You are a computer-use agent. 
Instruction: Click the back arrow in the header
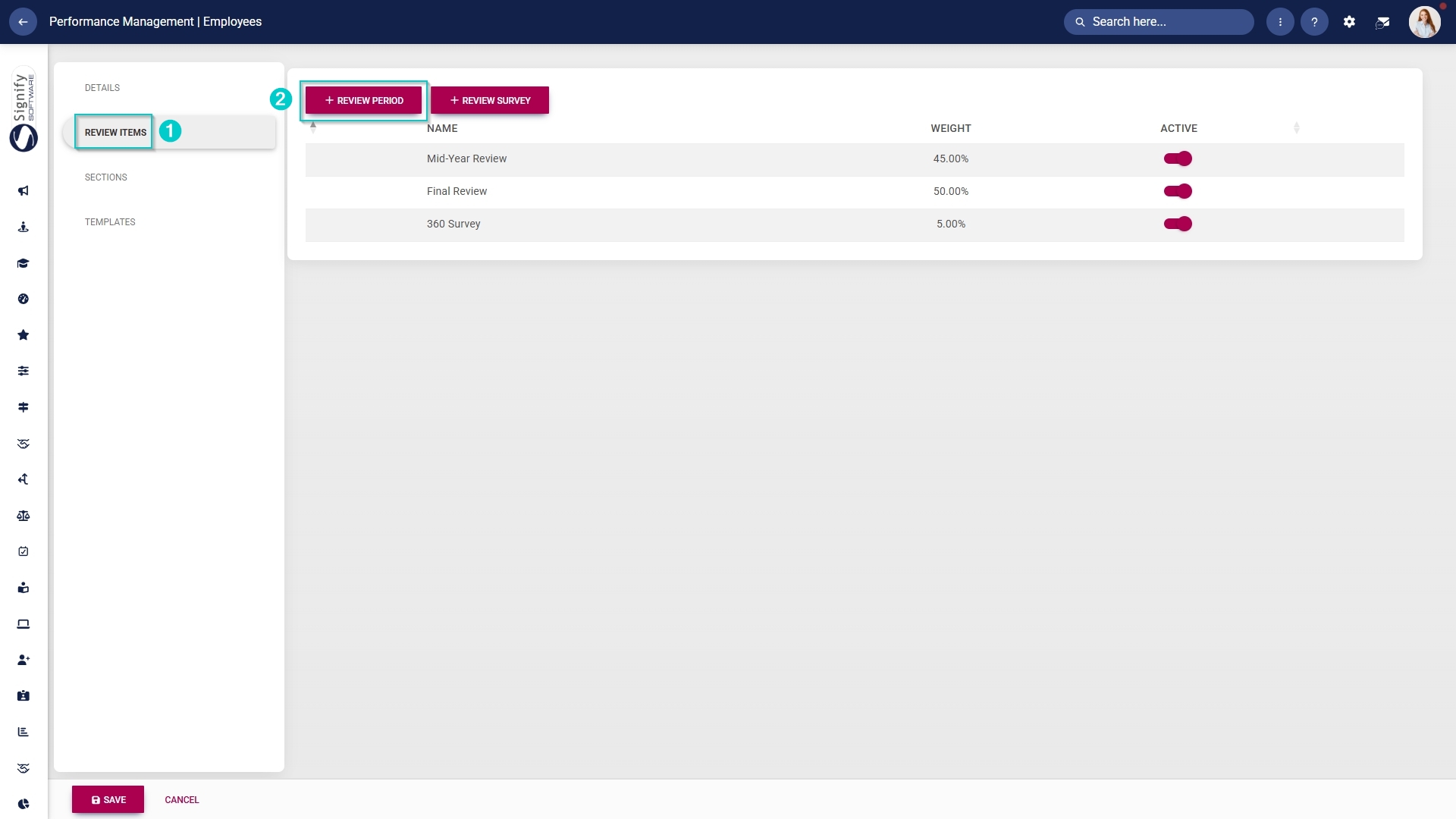pyautogui.click(x=23, y=22)
